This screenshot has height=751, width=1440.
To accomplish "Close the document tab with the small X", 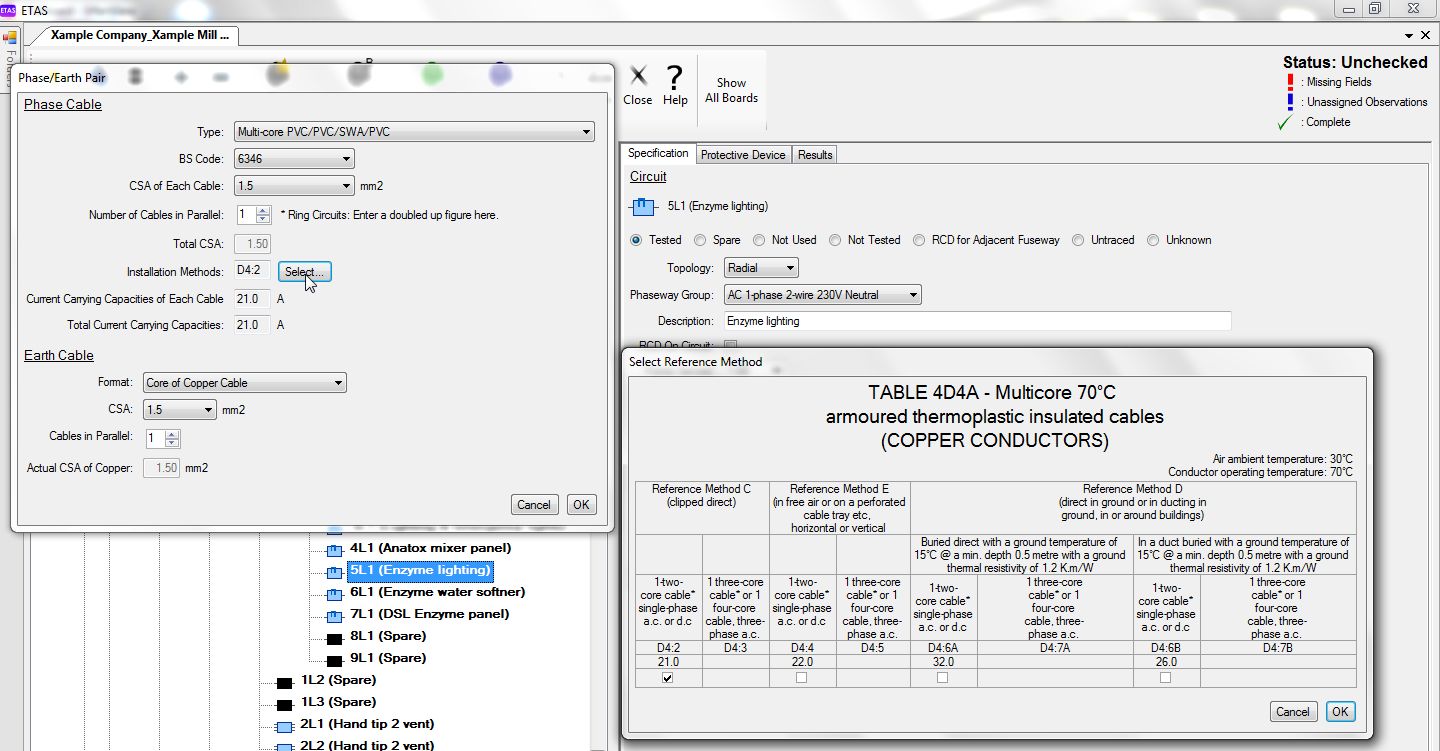I will point(1424,35).
